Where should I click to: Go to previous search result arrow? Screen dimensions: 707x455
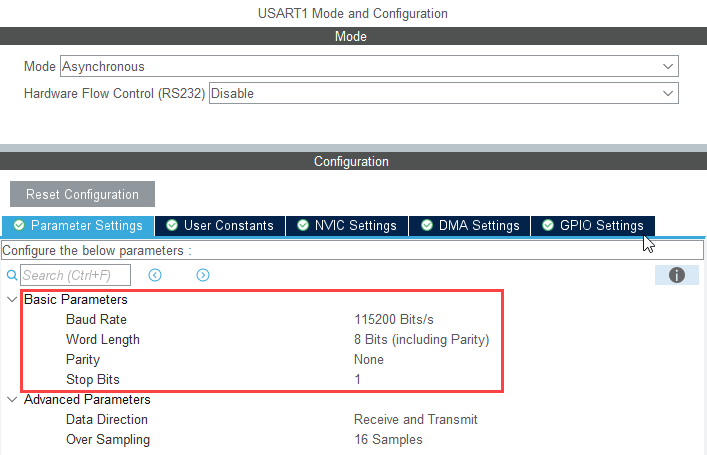tap(155, 275)
